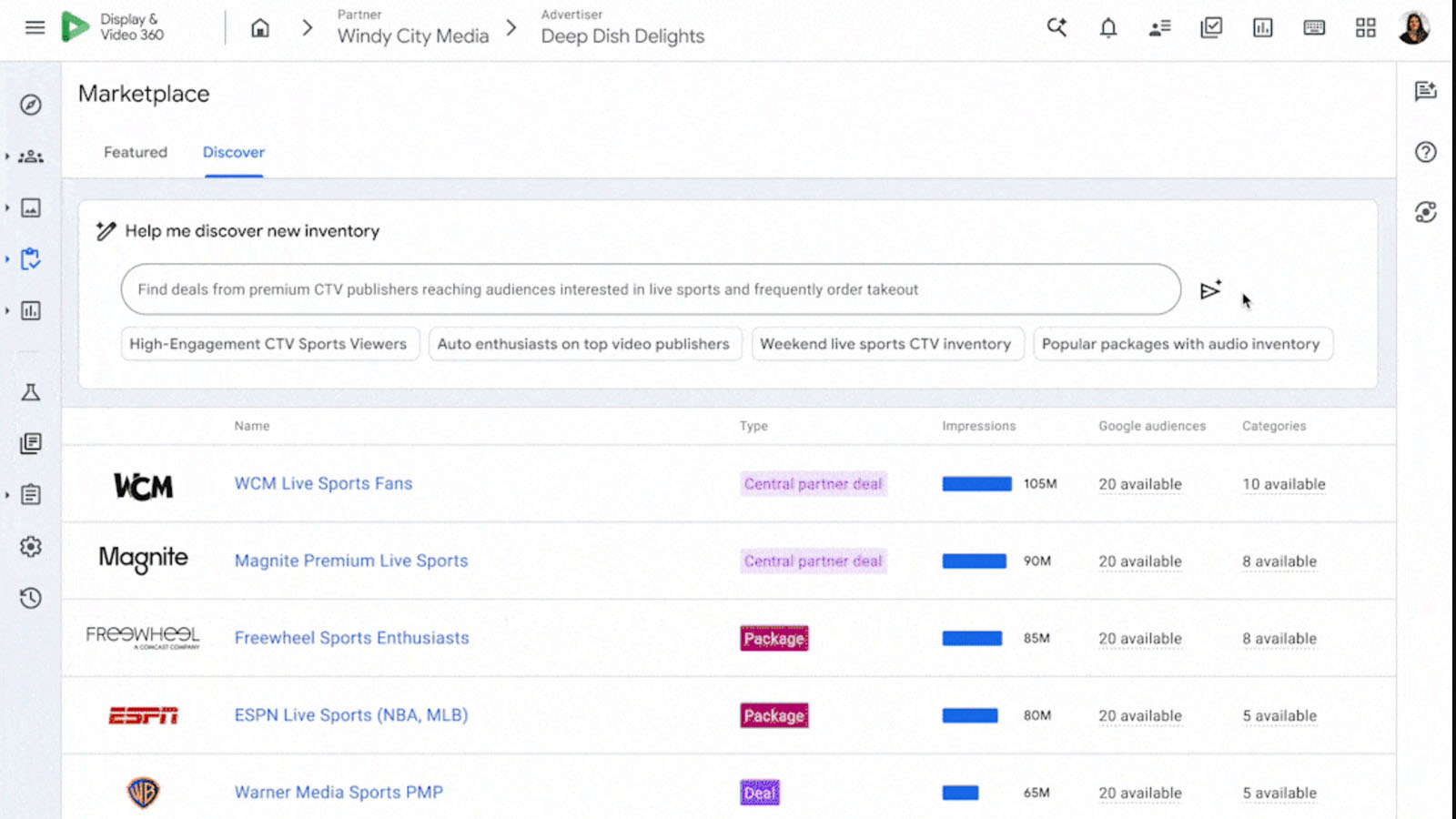This screenshot has height=819, width=1456.
Task: Open the compass overview icon
Action: [31, 105]
